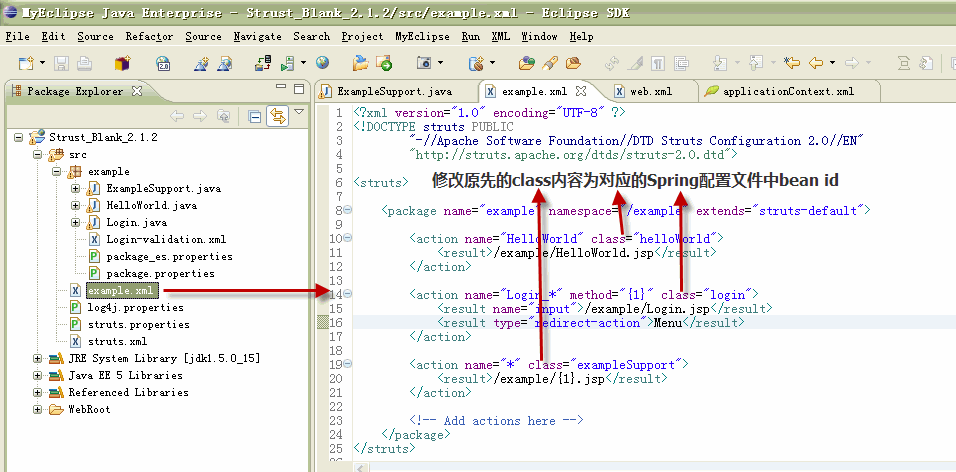Viewport: 956px width, 472px height.
Task: Open the Window menu
Action: pos(540,37)
